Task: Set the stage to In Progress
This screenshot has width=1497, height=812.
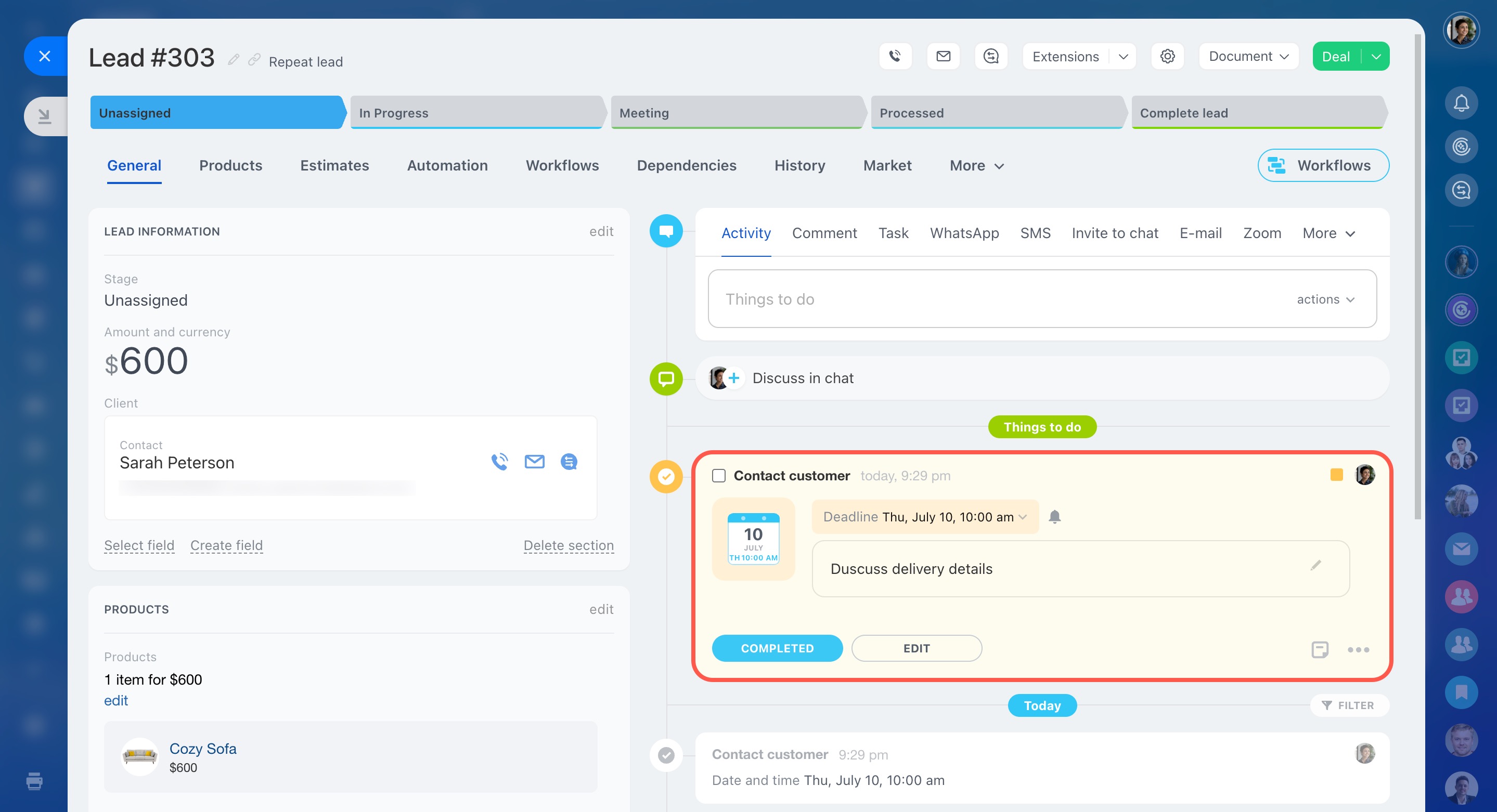Action: [475, 113]
